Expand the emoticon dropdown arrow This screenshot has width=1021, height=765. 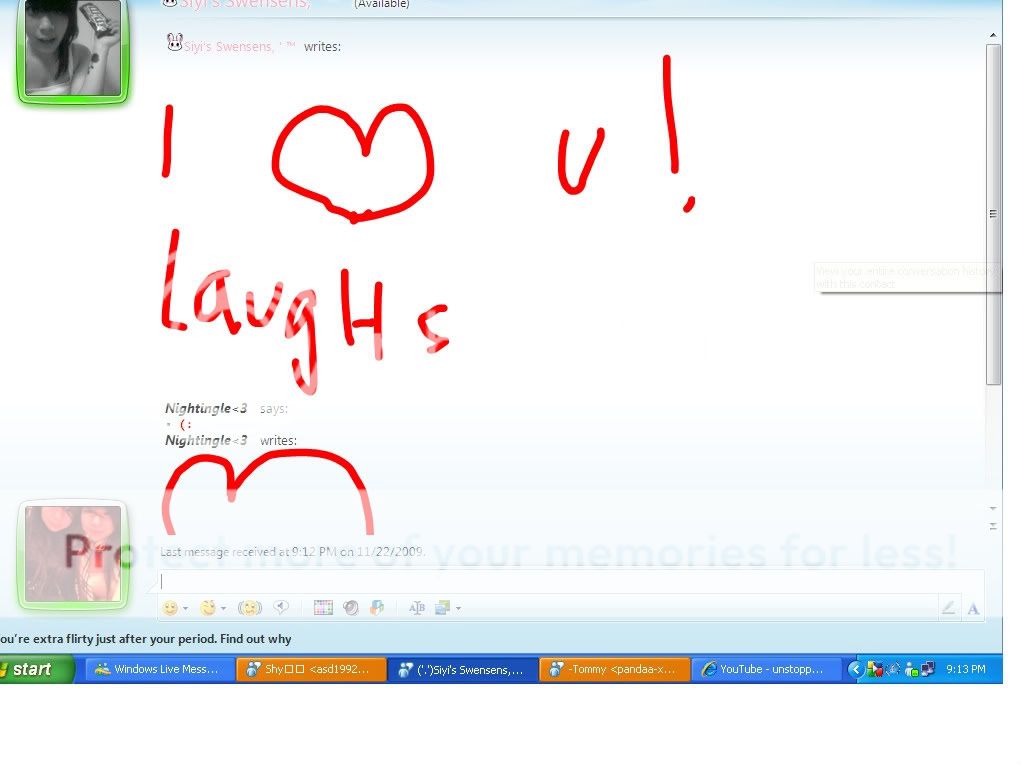[186, 609]
